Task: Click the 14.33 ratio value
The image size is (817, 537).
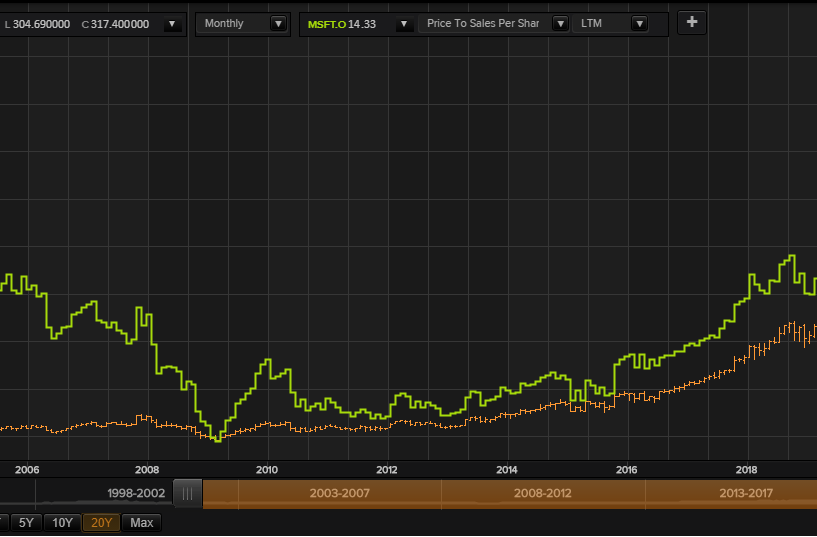Action: click(362, 24)
